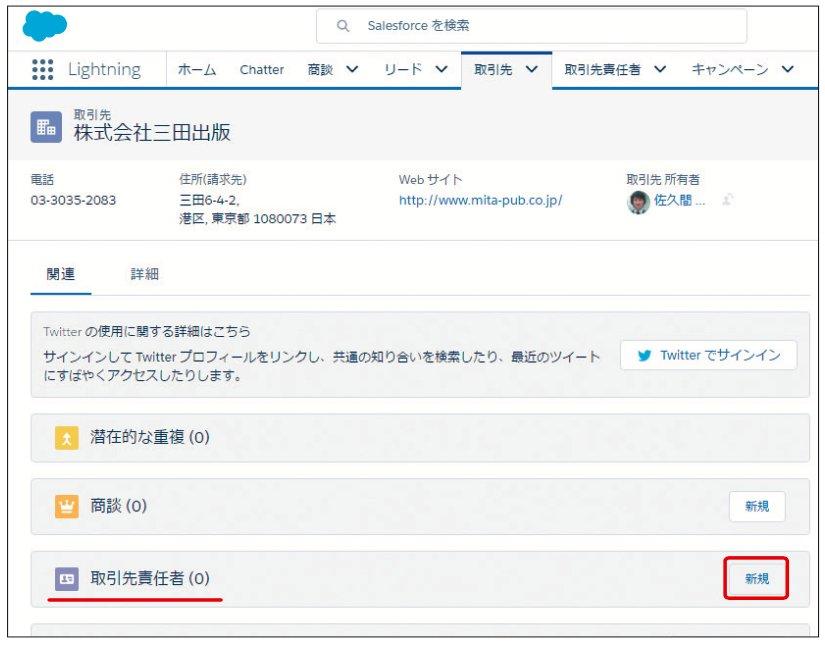Expand the 取引先 tab dropdown chevron
The image size is (825, 645).
pos(531,69)
